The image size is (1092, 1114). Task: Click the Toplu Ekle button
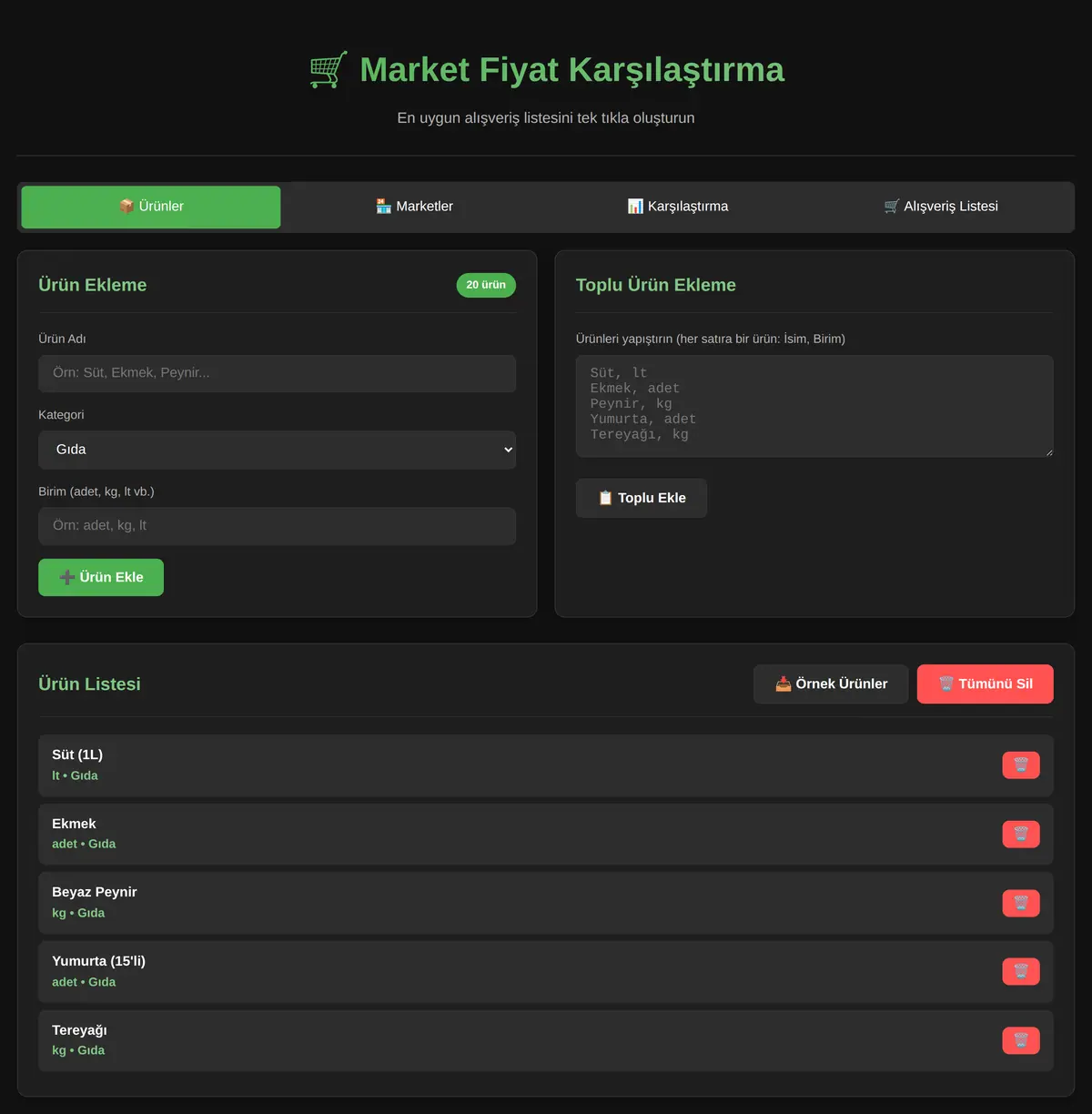642,498
